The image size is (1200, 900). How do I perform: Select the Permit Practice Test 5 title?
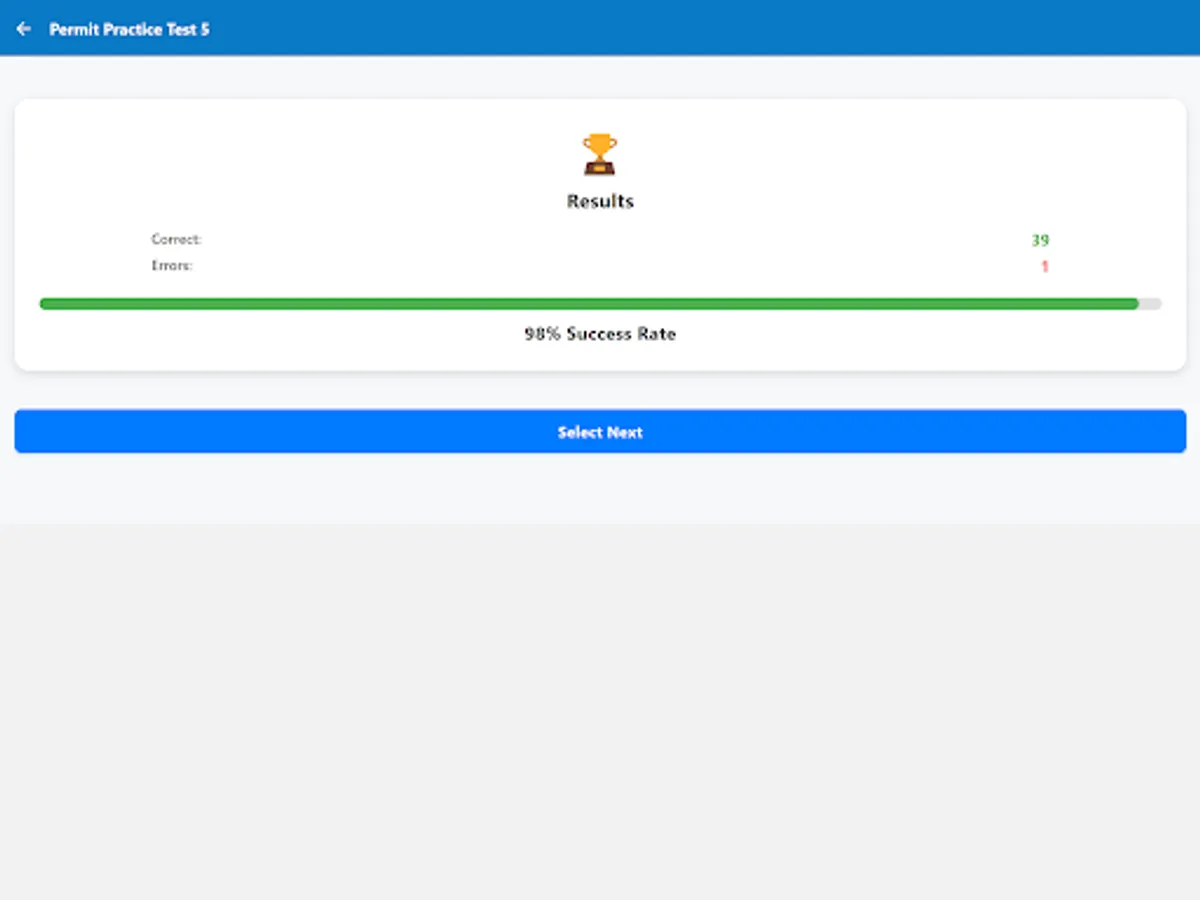130,29
